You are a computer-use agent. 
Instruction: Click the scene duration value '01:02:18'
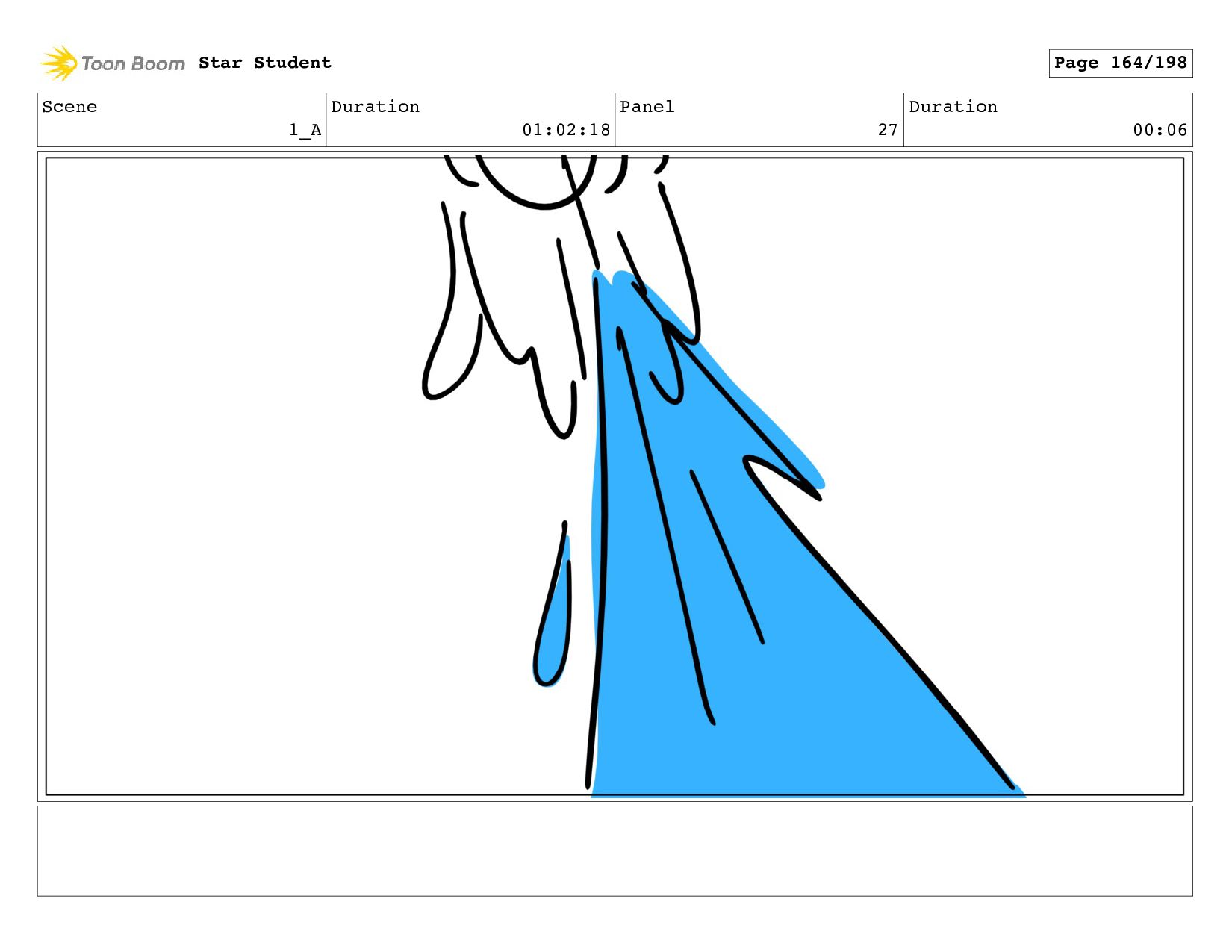point(566,130)
